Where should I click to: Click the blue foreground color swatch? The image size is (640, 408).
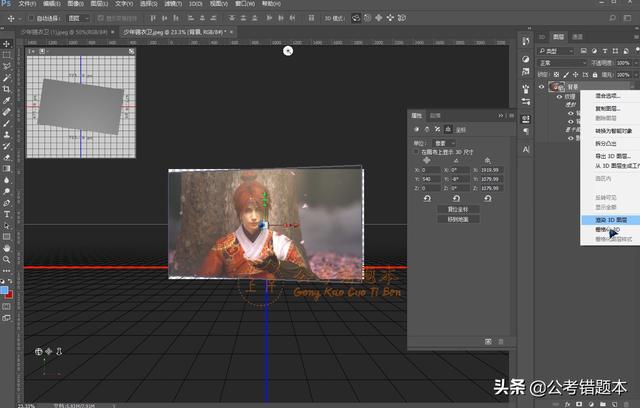click(x=4, y=290)
